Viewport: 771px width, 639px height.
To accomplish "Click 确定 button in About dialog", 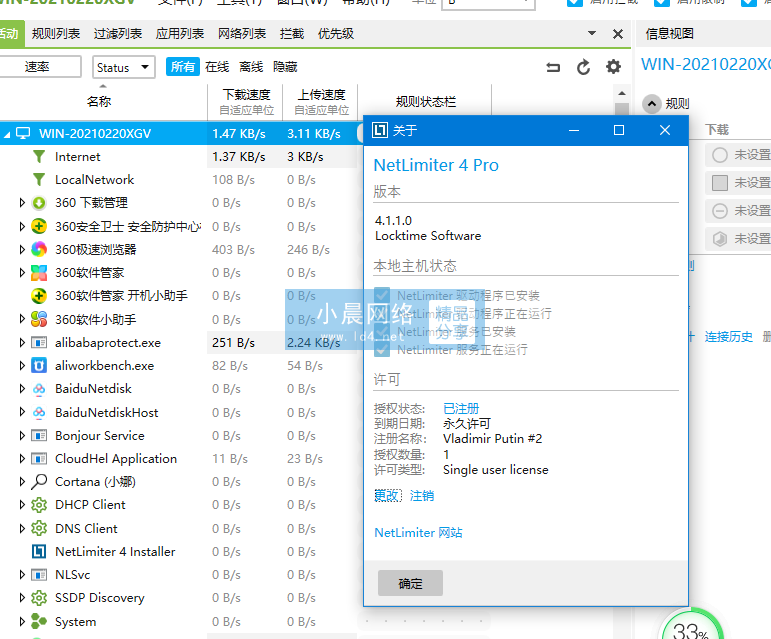I will (x=410, y=583).
